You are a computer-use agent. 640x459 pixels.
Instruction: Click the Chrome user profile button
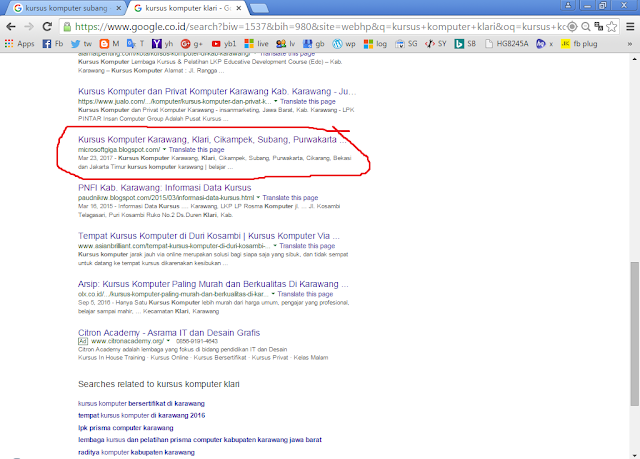[x=568, y=5]
